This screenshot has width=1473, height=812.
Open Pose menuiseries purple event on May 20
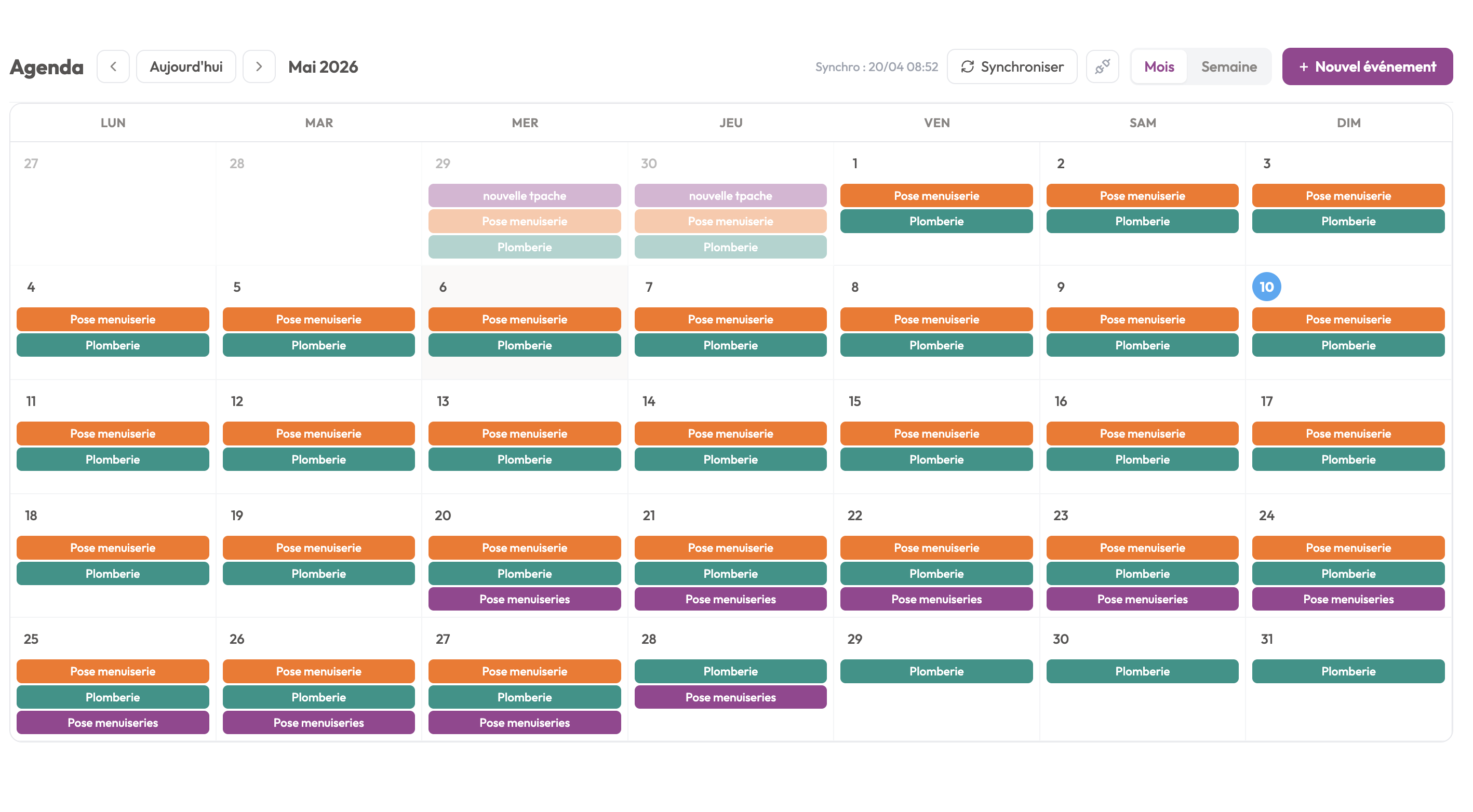tap(525, 600)
